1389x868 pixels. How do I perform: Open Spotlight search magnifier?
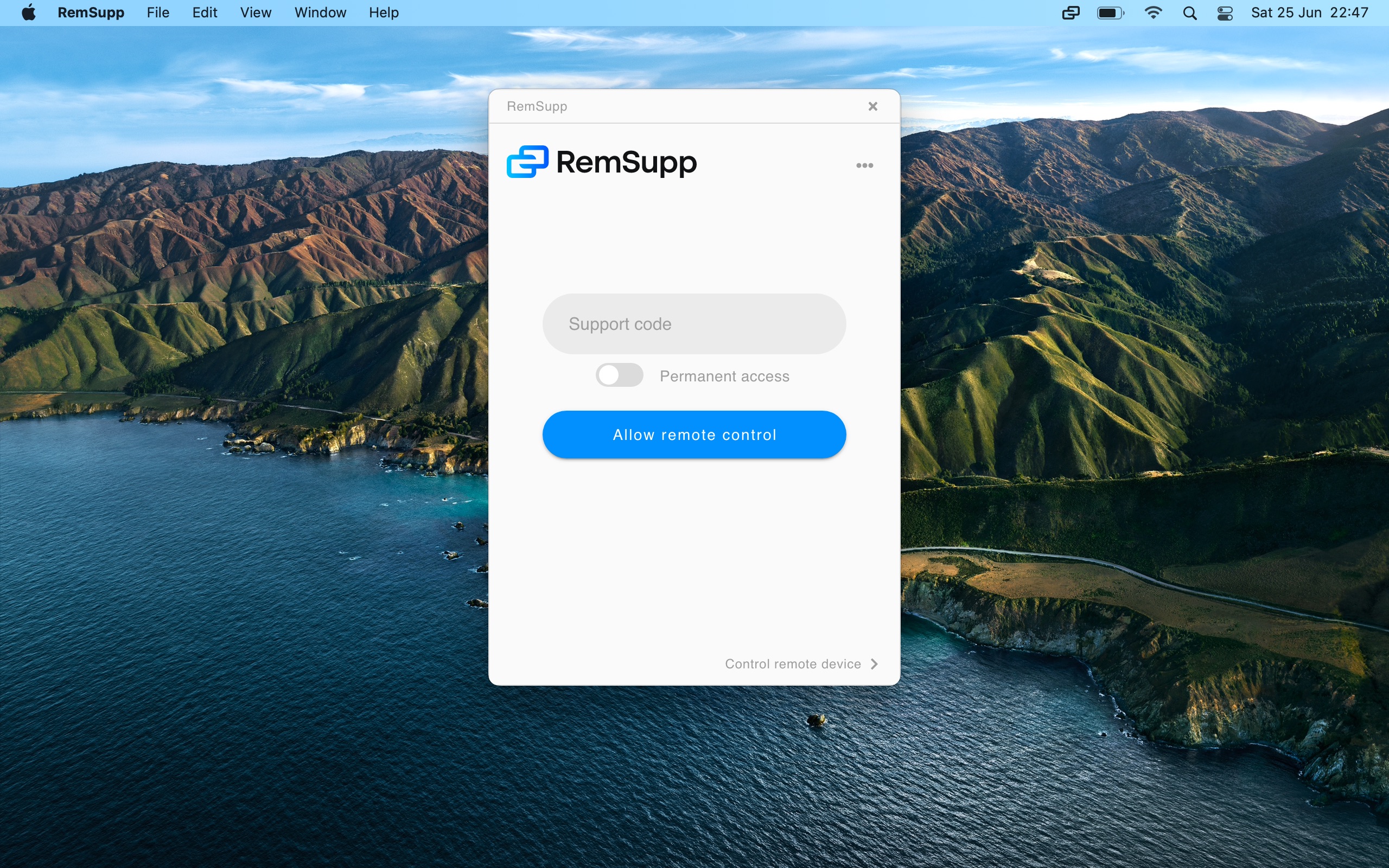click(1190, 12)
